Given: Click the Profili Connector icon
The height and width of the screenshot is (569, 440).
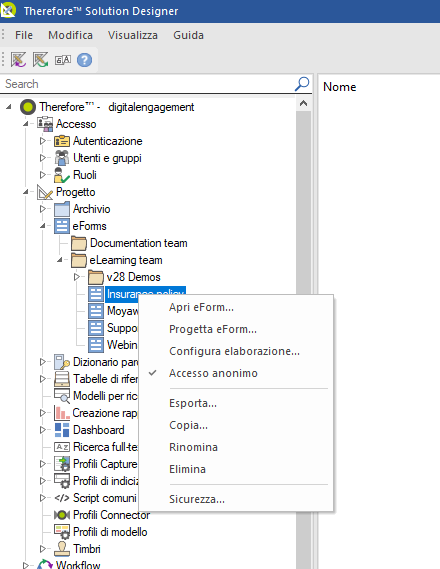Looking at the screenshot, I should coord(62,515).
